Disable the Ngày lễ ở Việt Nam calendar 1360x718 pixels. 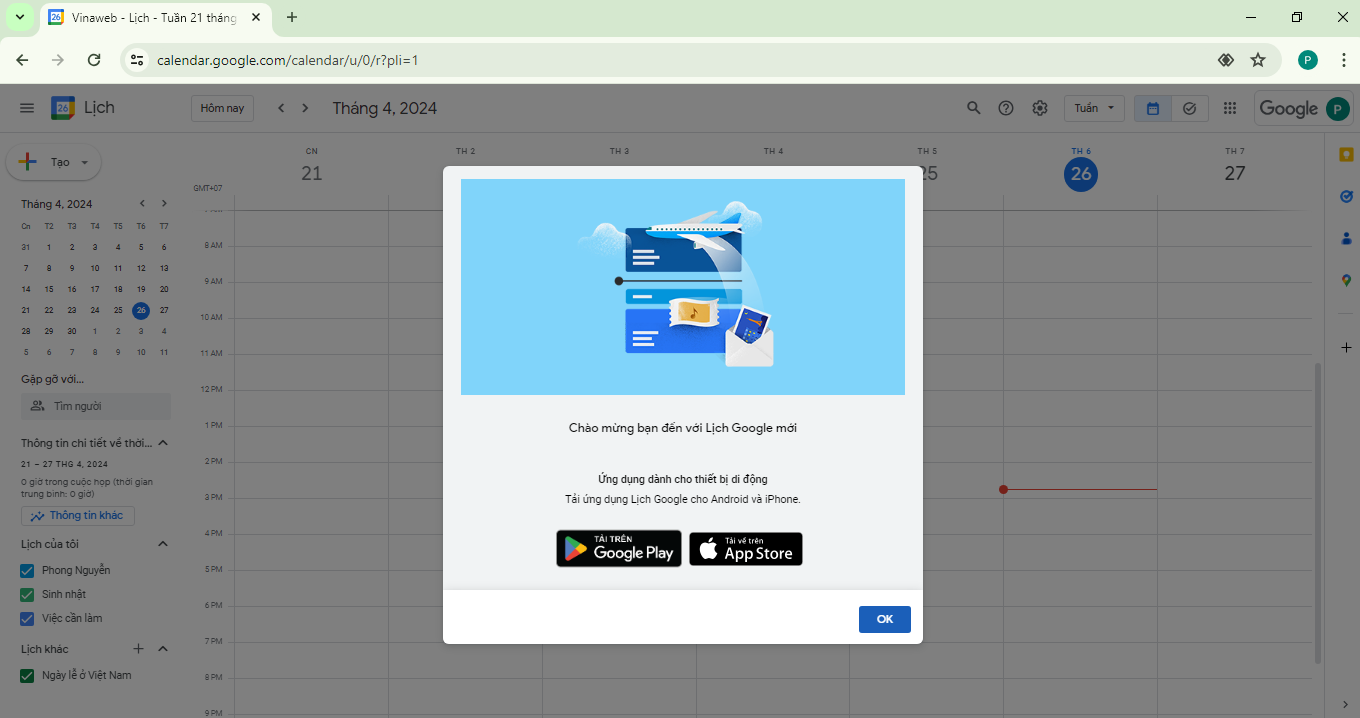tap(28, 675)
